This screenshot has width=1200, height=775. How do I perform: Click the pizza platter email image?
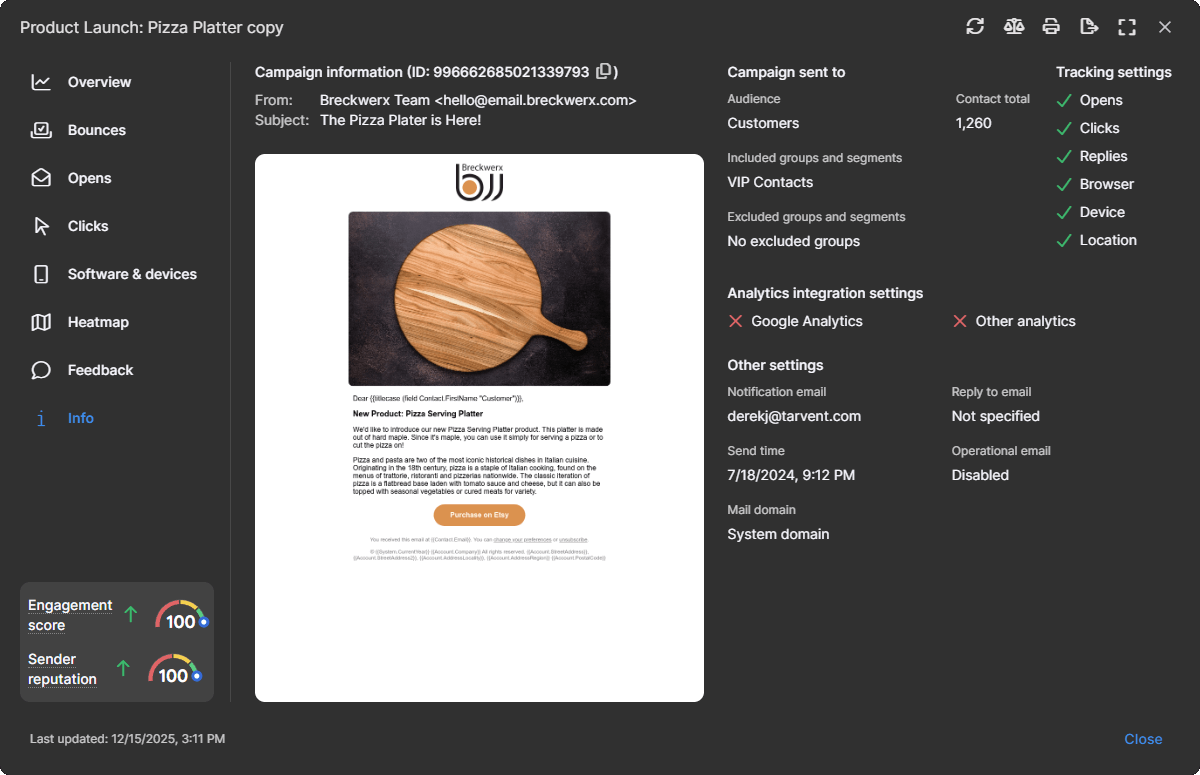(479, 299)
